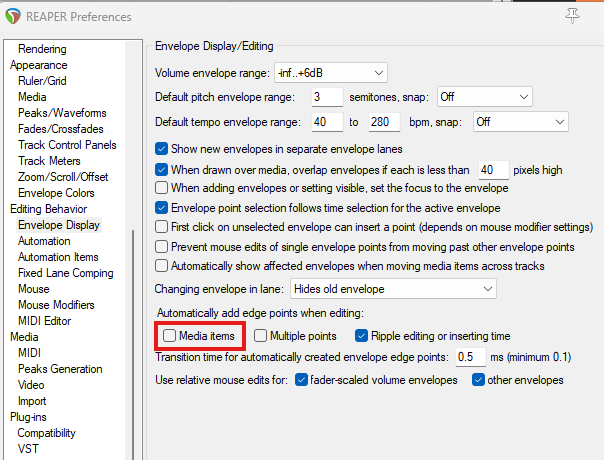Enable prevent mouse edits moving past points
Viewport: 604px width, 460px height.
coord(161,247)
